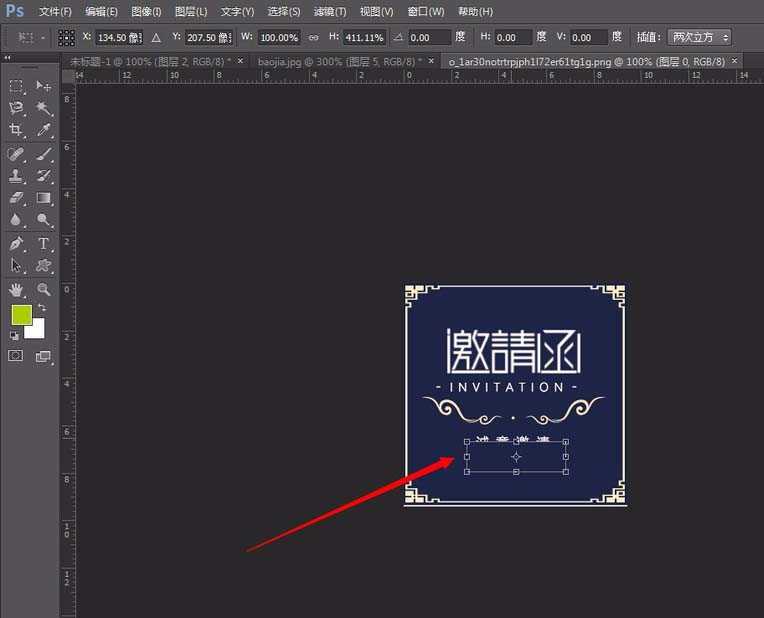Select the Pen tool
Image resolution: width=764 pixels, height=618 pixels.
pos(16,244)
